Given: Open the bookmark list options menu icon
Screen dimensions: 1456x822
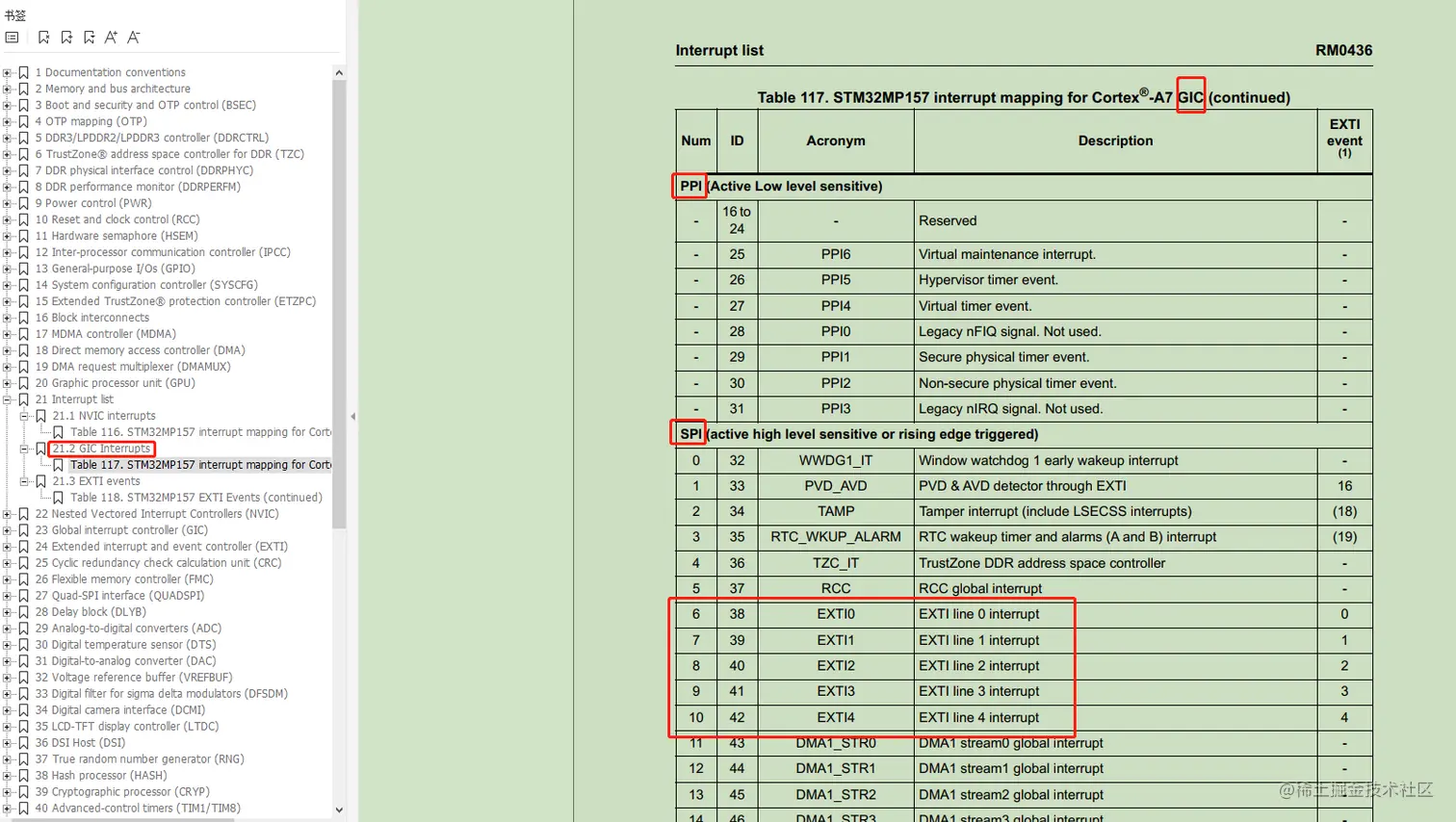Looking at the screenshot, I should 12,38.
